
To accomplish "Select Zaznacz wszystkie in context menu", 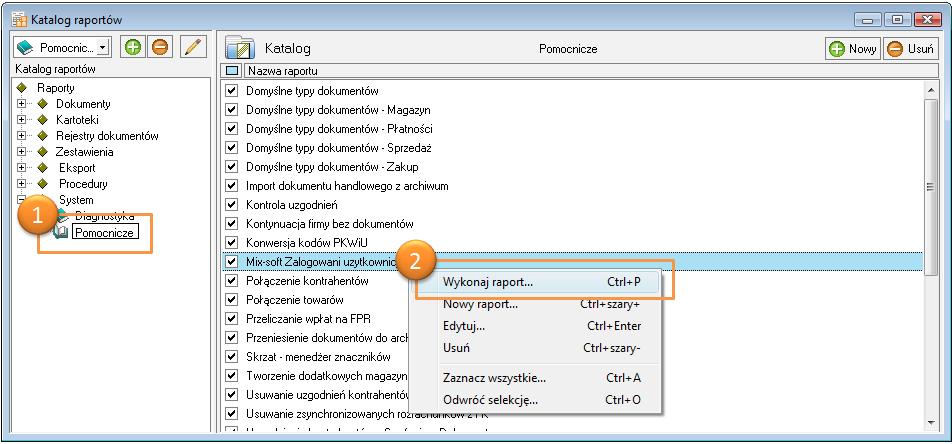I will (x=494, y=378).
